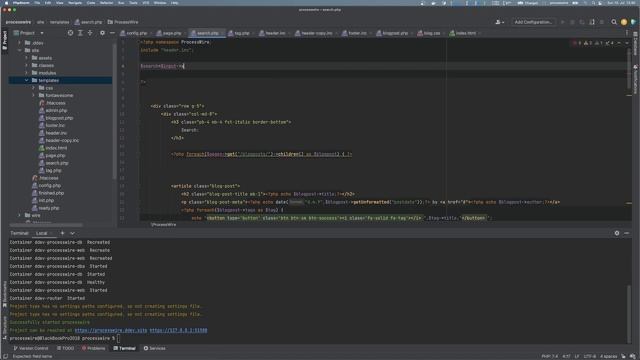Click Add Configuration button
Image resolution: width=640 pixels, height=360 pixels.
point(533,22)
